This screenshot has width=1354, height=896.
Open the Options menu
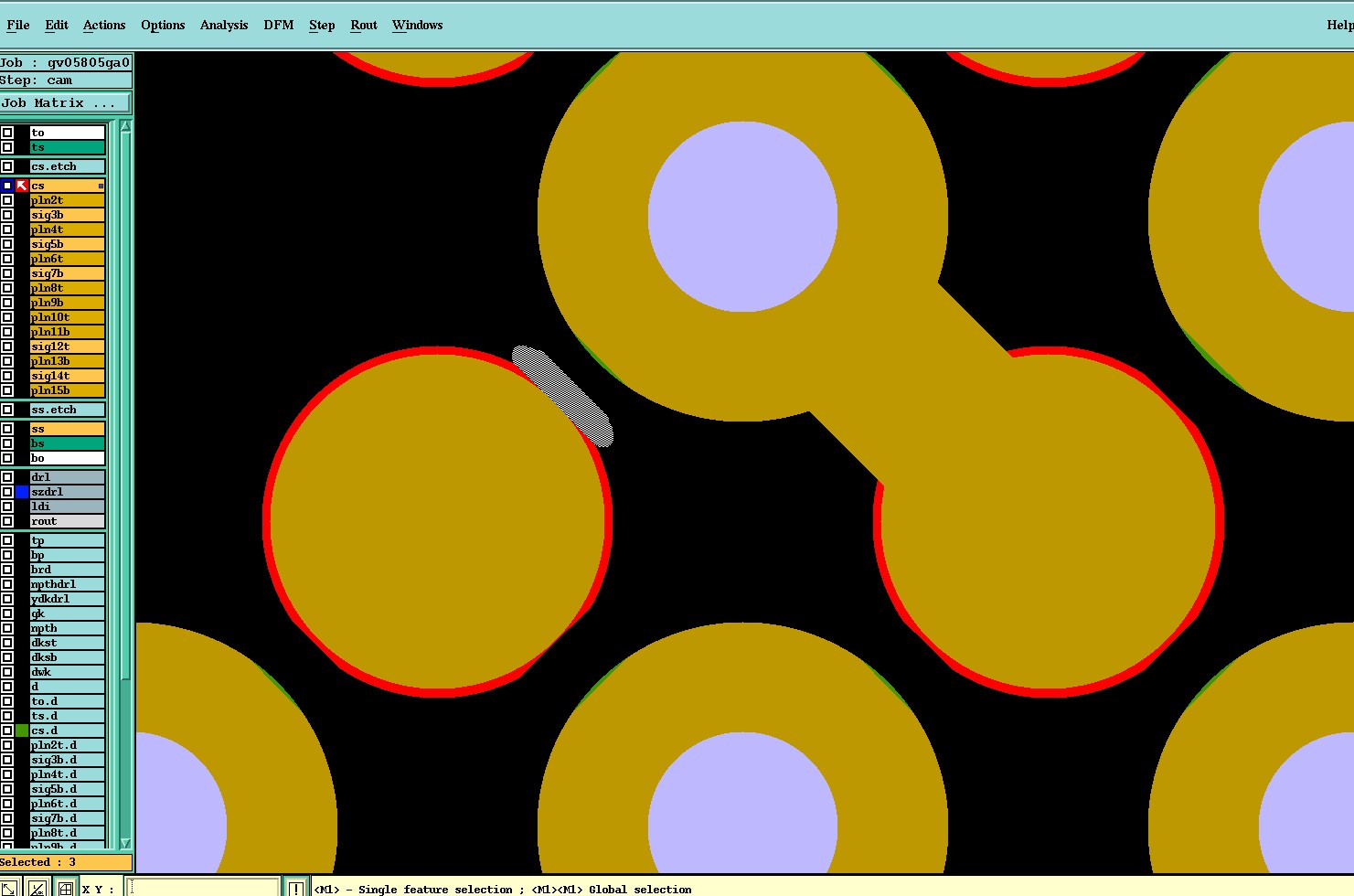click(163, 25)
